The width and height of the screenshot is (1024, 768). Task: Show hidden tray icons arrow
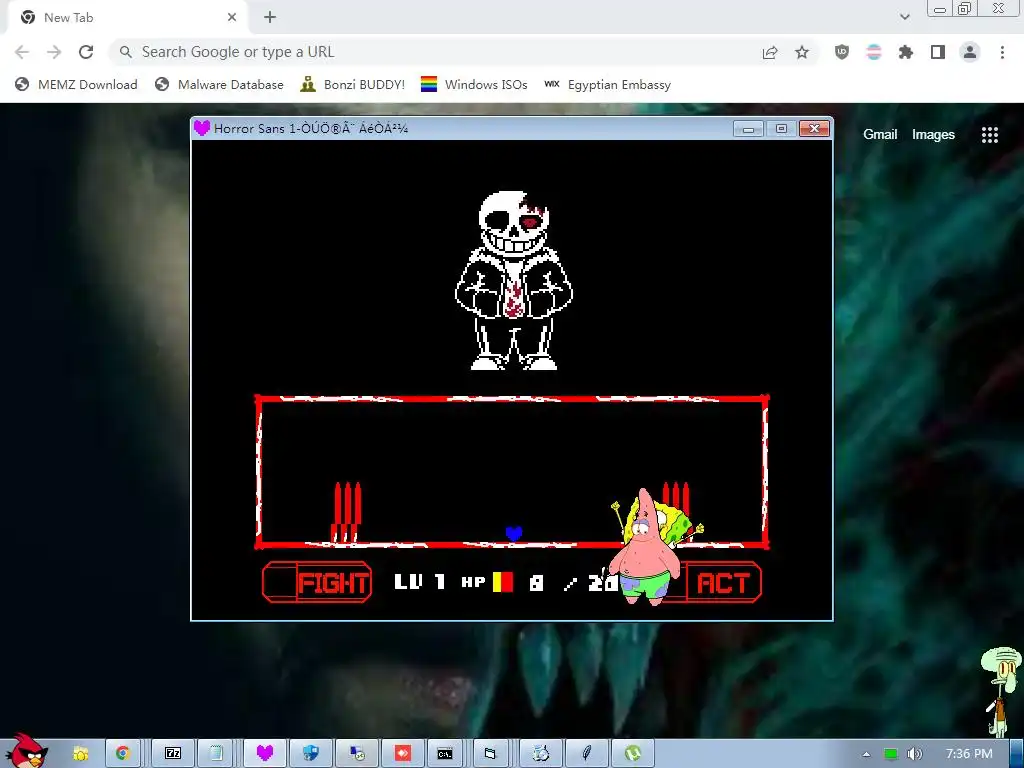tap(866, 754)
